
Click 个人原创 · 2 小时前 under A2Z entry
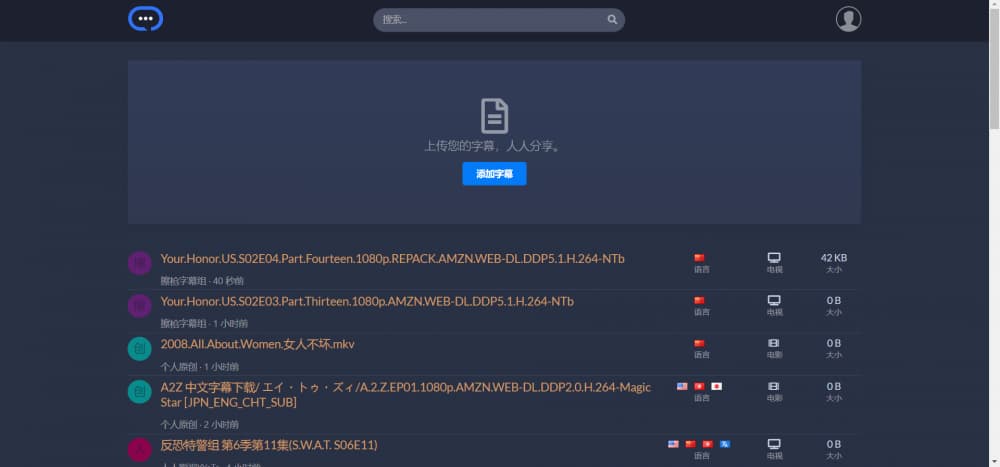[x=200, y=424]
